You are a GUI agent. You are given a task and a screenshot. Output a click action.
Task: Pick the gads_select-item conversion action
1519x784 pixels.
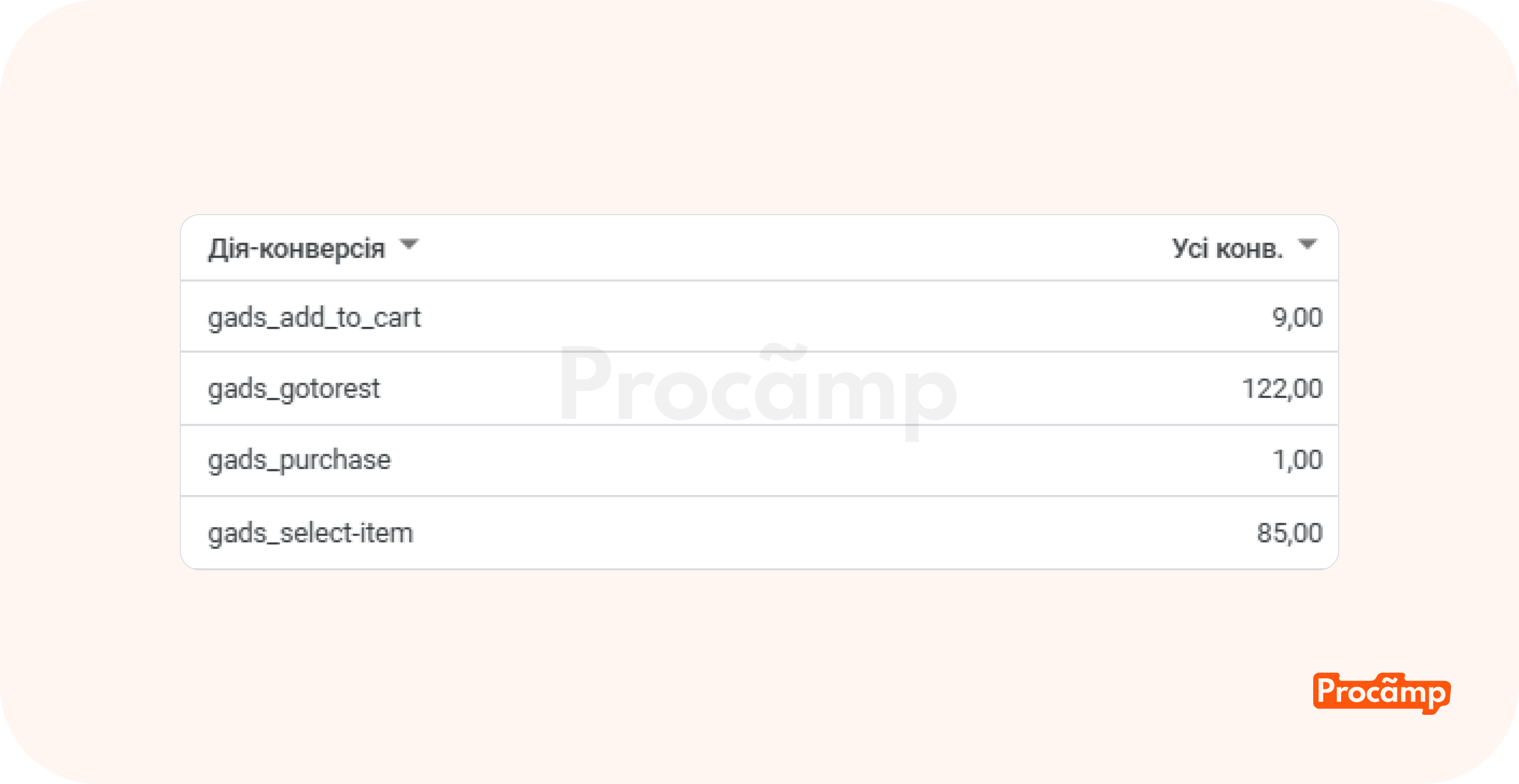[x=310, y=533]
